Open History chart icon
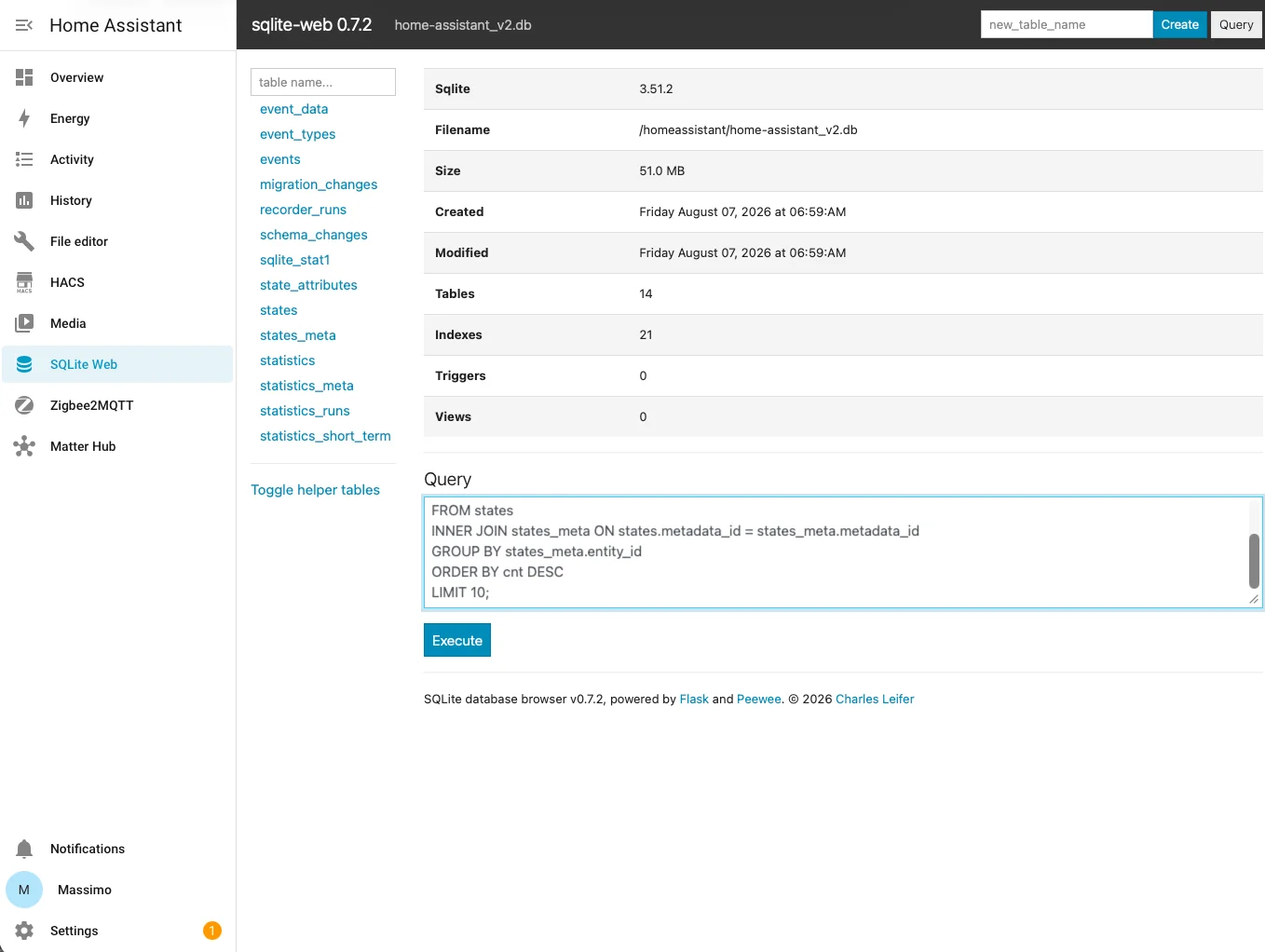The height and width of the screenshot is (952, 1265). tap(24, 200)
